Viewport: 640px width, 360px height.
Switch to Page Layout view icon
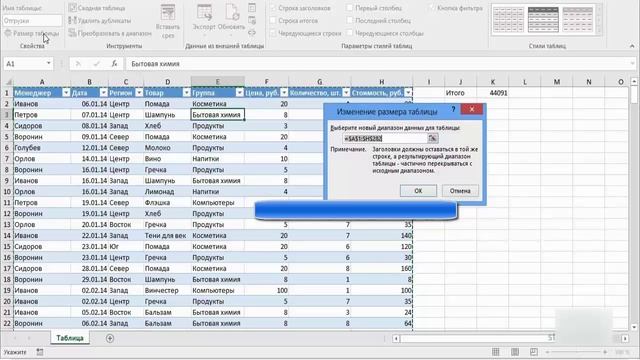pyautogui.click(x=515, y=352)
